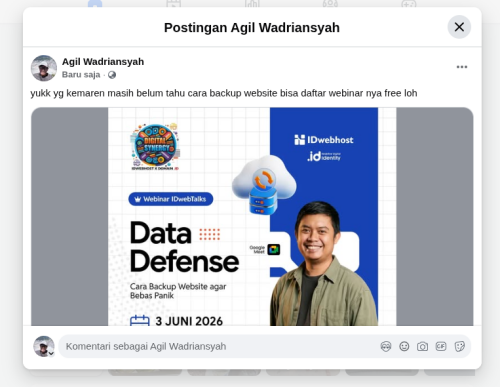Click the dialog title 'Postingan Agil Wadriansyah'
The height and width of the screenshot is (387, 500).
pos(252,28)
